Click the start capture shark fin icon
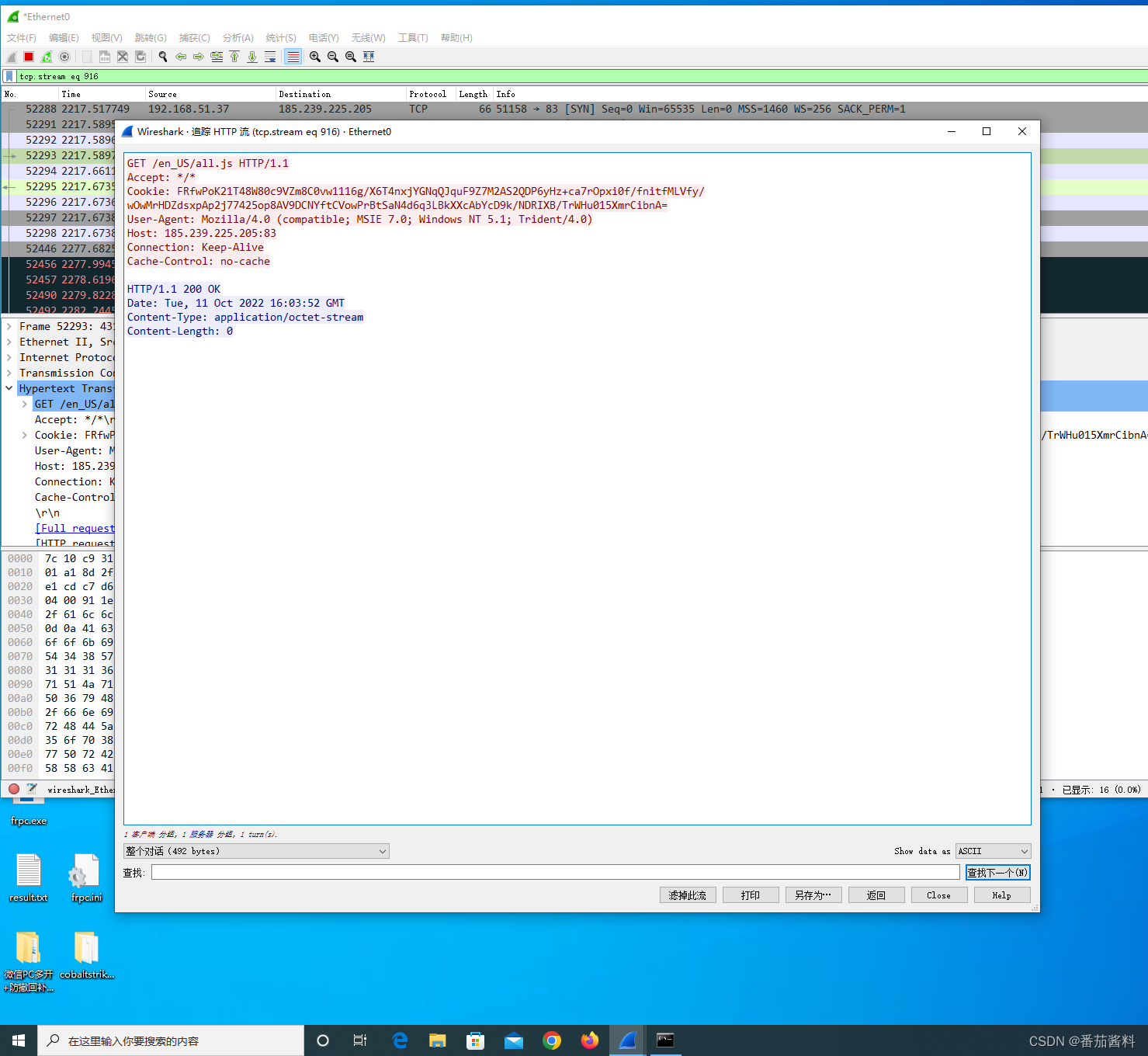Image resolution: width=1148 pixels, height=1056 pixels. 11,57
